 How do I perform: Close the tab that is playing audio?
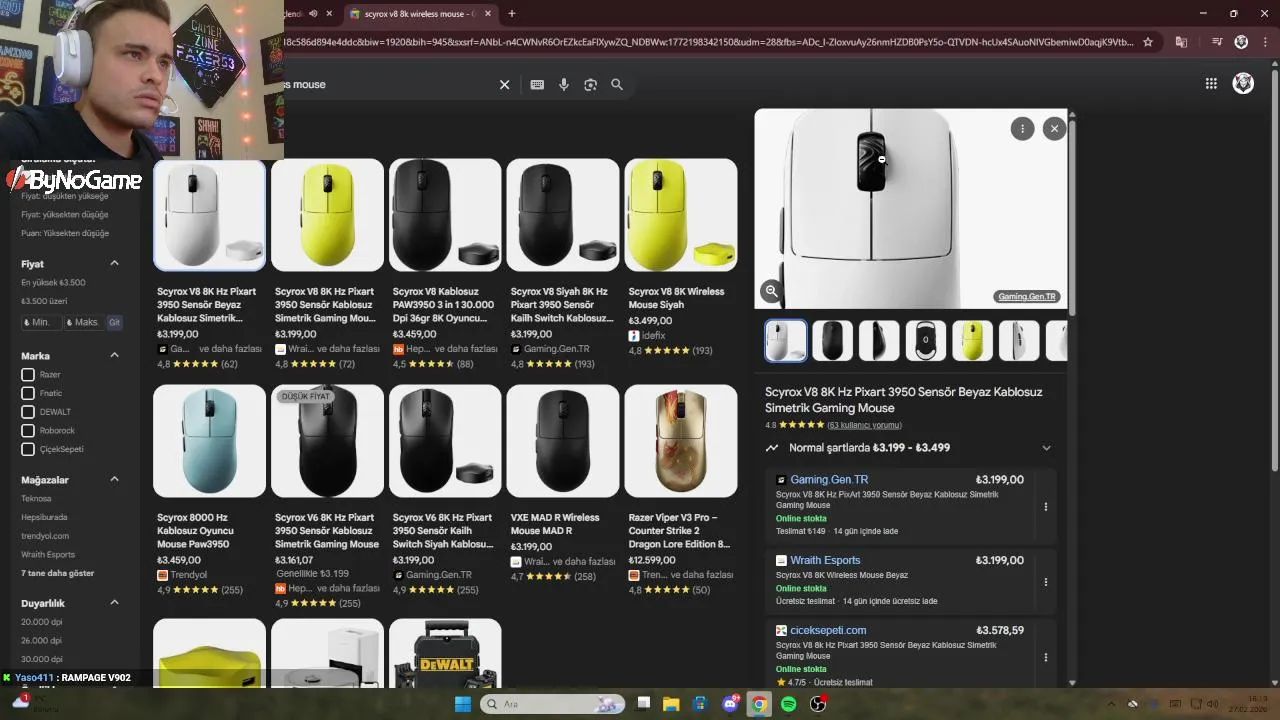[x=329, y=14]
